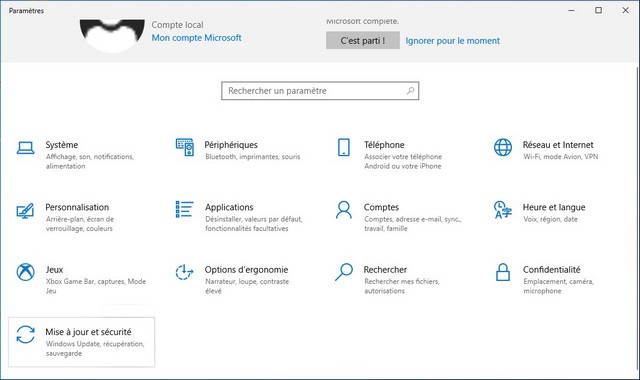Viewport: 640px width, 380px height.
Task: Click the Options d'ergonomie title text
Action: [x=247, y=270]
